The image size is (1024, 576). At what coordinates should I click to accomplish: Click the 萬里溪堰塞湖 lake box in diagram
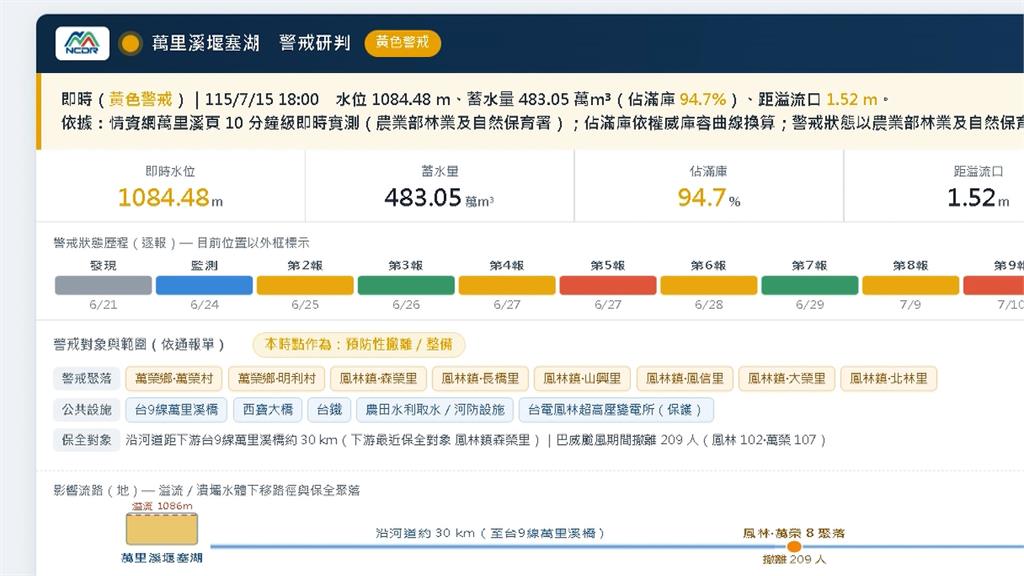click(161, 528)
